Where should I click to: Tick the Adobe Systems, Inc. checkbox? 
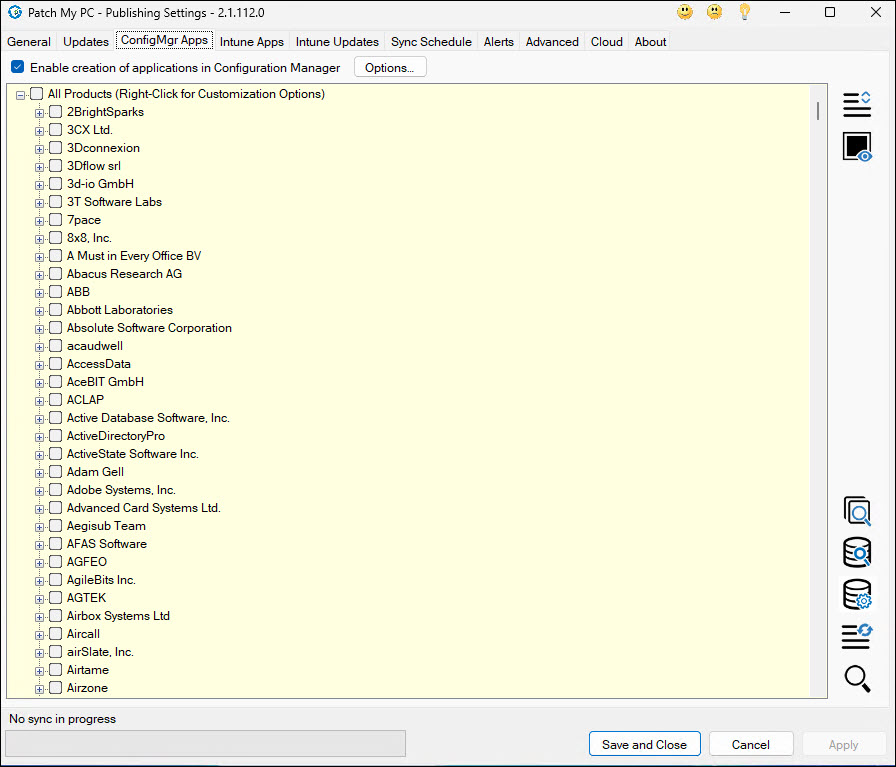tap(56, 490)
